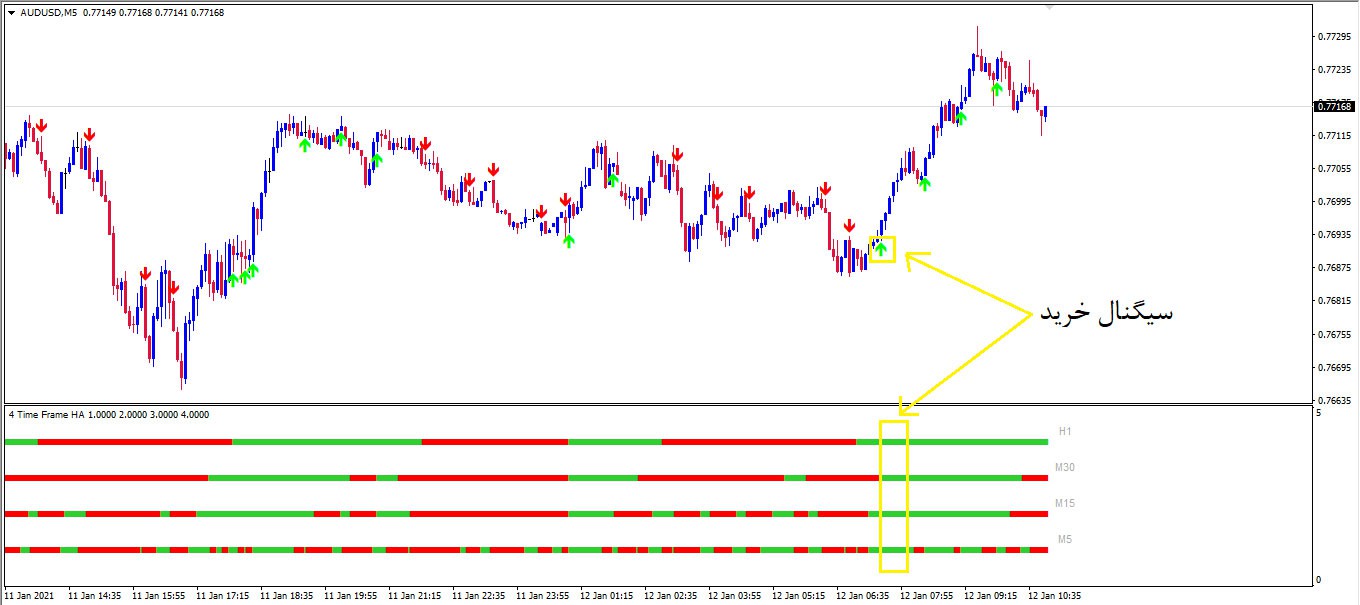The width and height of the screenshot is (1360, 605).
Task: Click the 12 Jan 06:35 time label
Action: [863, 595]
